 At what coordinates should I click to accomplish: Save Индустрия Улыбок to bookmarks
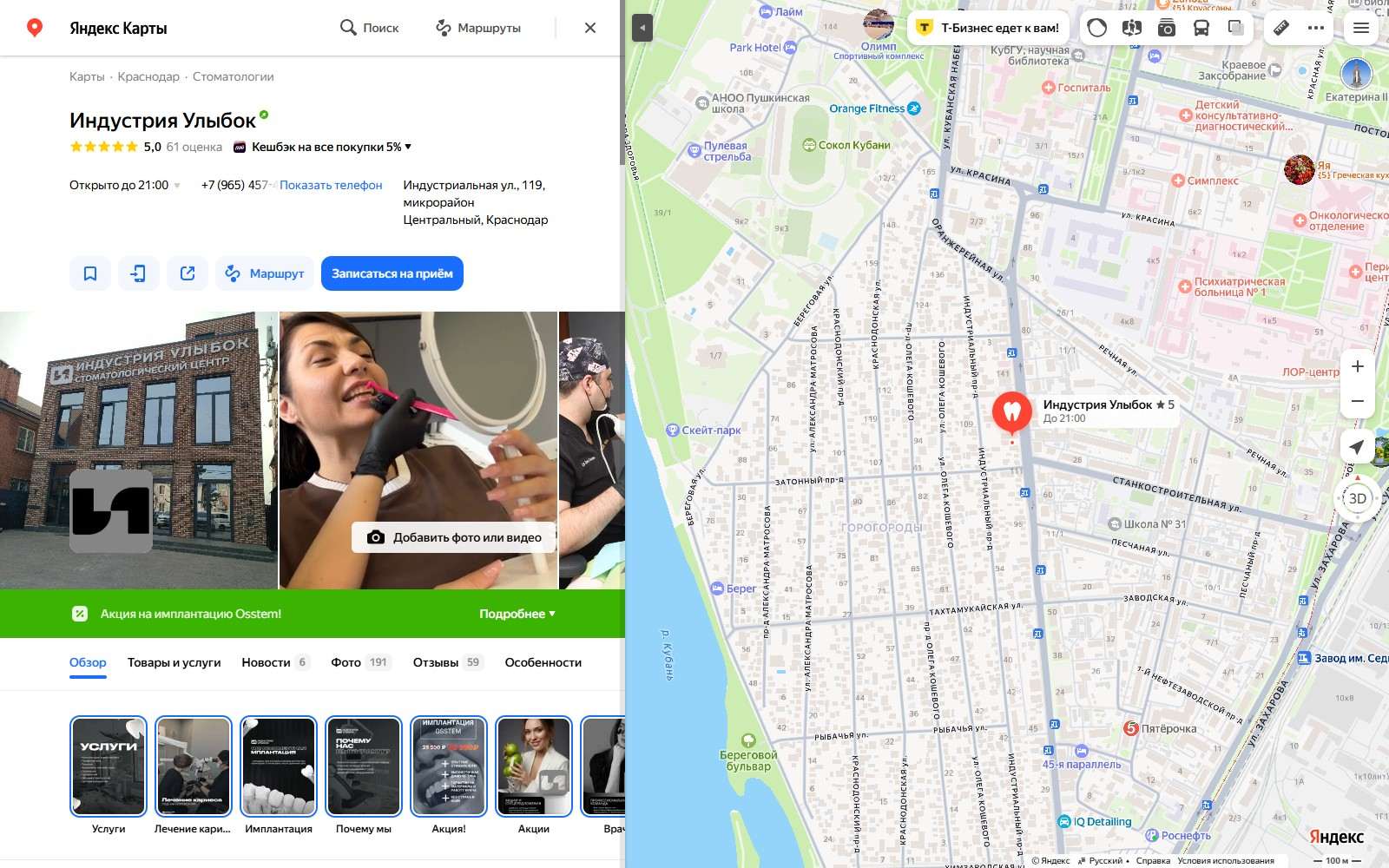tap(90, 273)
